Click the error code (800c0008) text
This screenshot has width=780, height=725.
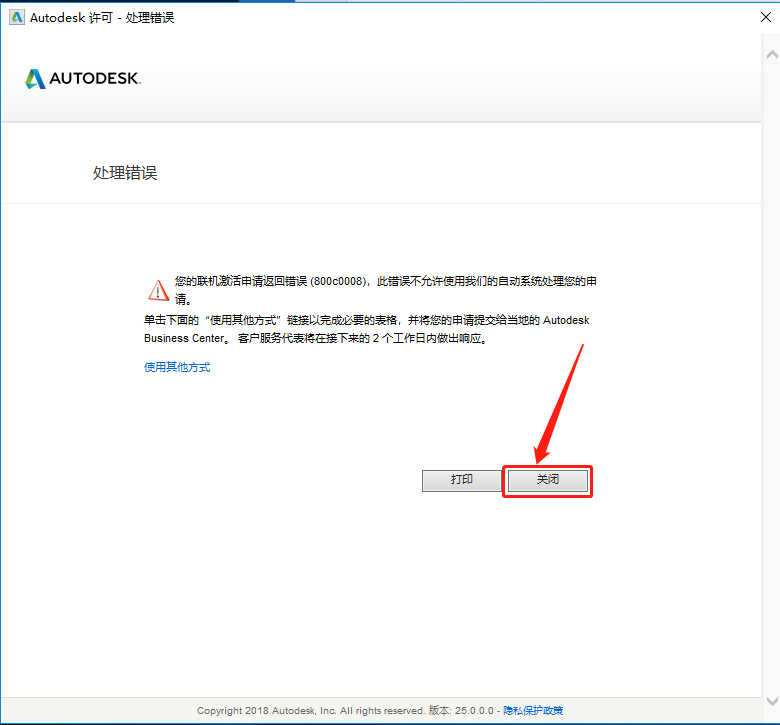[339, 282]
